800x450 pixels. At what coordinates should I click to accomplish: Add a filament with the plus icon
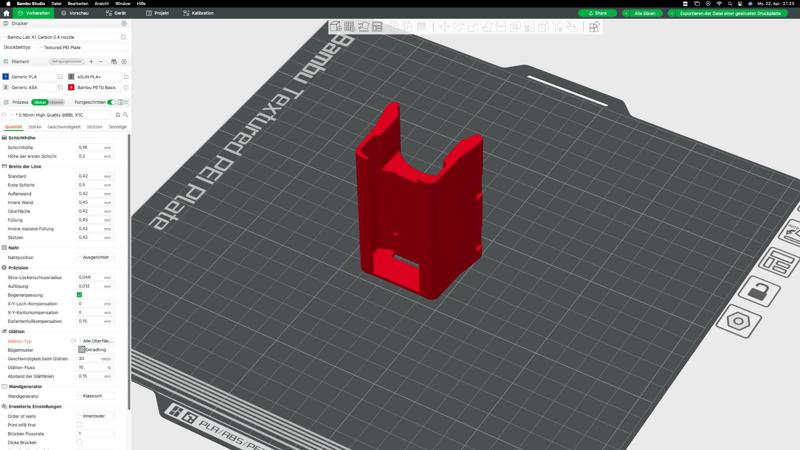(x=91, y=62)
